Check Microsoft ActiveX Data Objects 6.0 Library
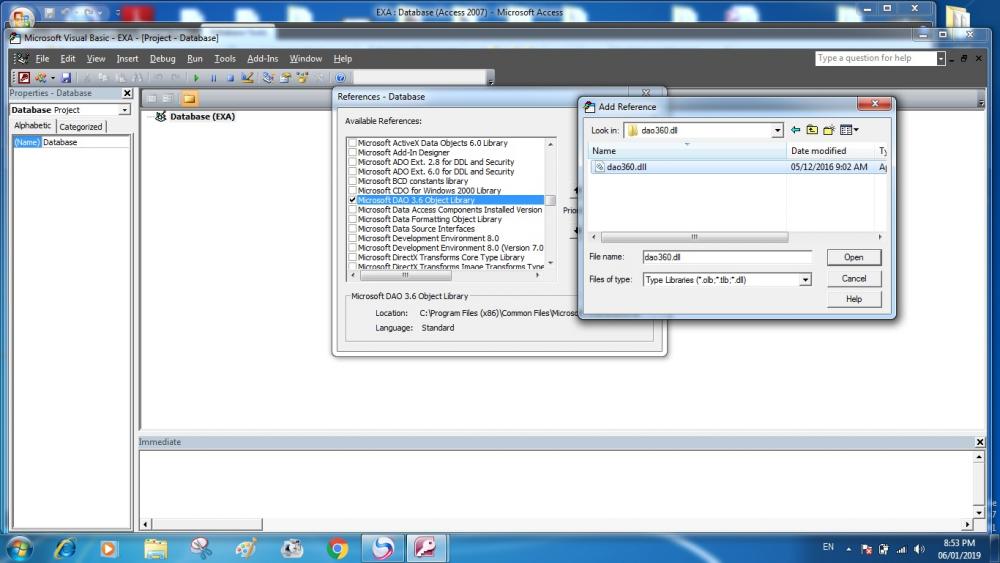The width and height of the screenshot is (1000, 563). (352, 143)
